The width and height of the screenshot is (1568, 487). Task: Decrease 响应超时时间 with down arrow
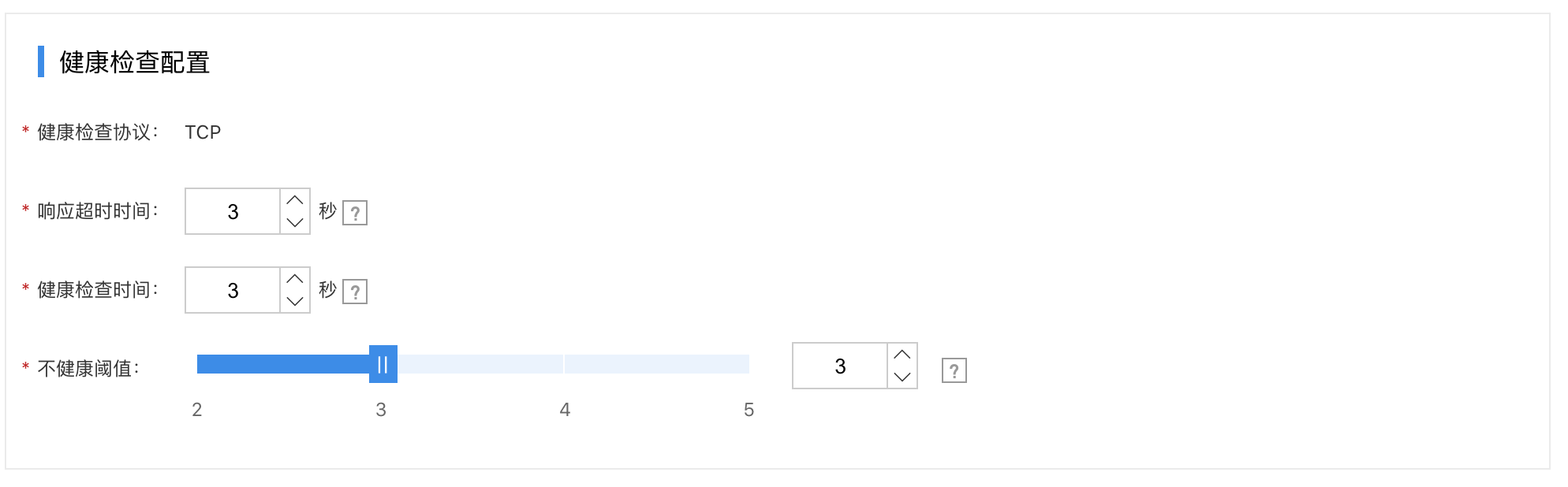coord(295,222)
